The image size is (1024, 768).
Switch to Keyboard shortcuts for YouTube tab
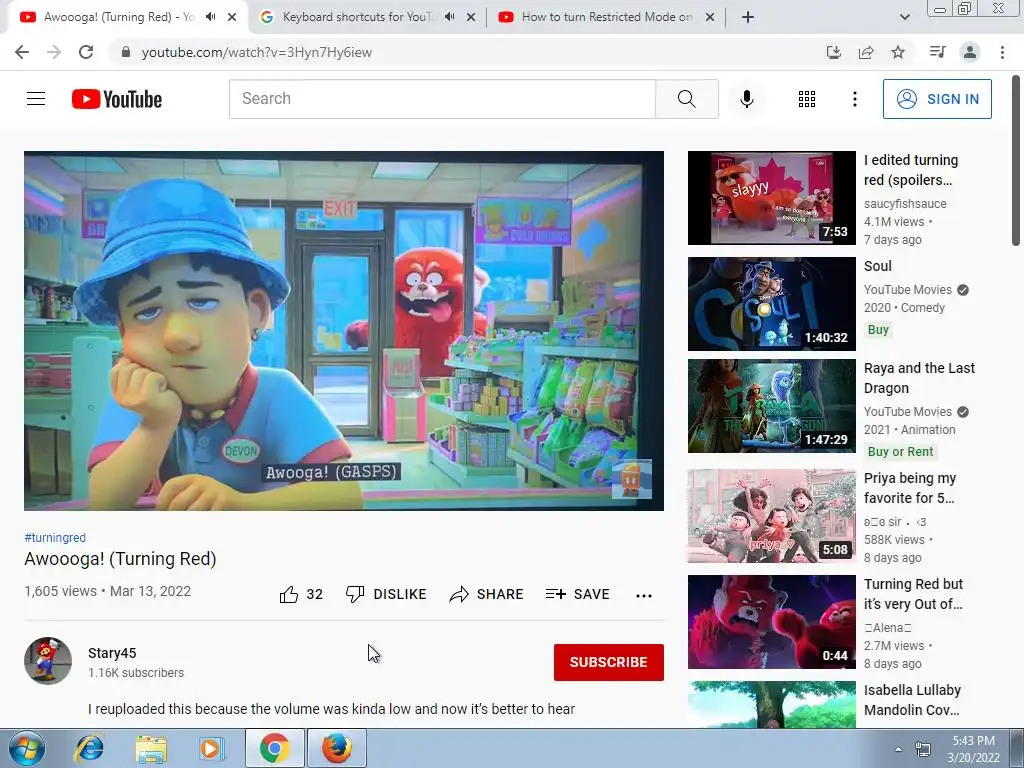tap(356, 17)
